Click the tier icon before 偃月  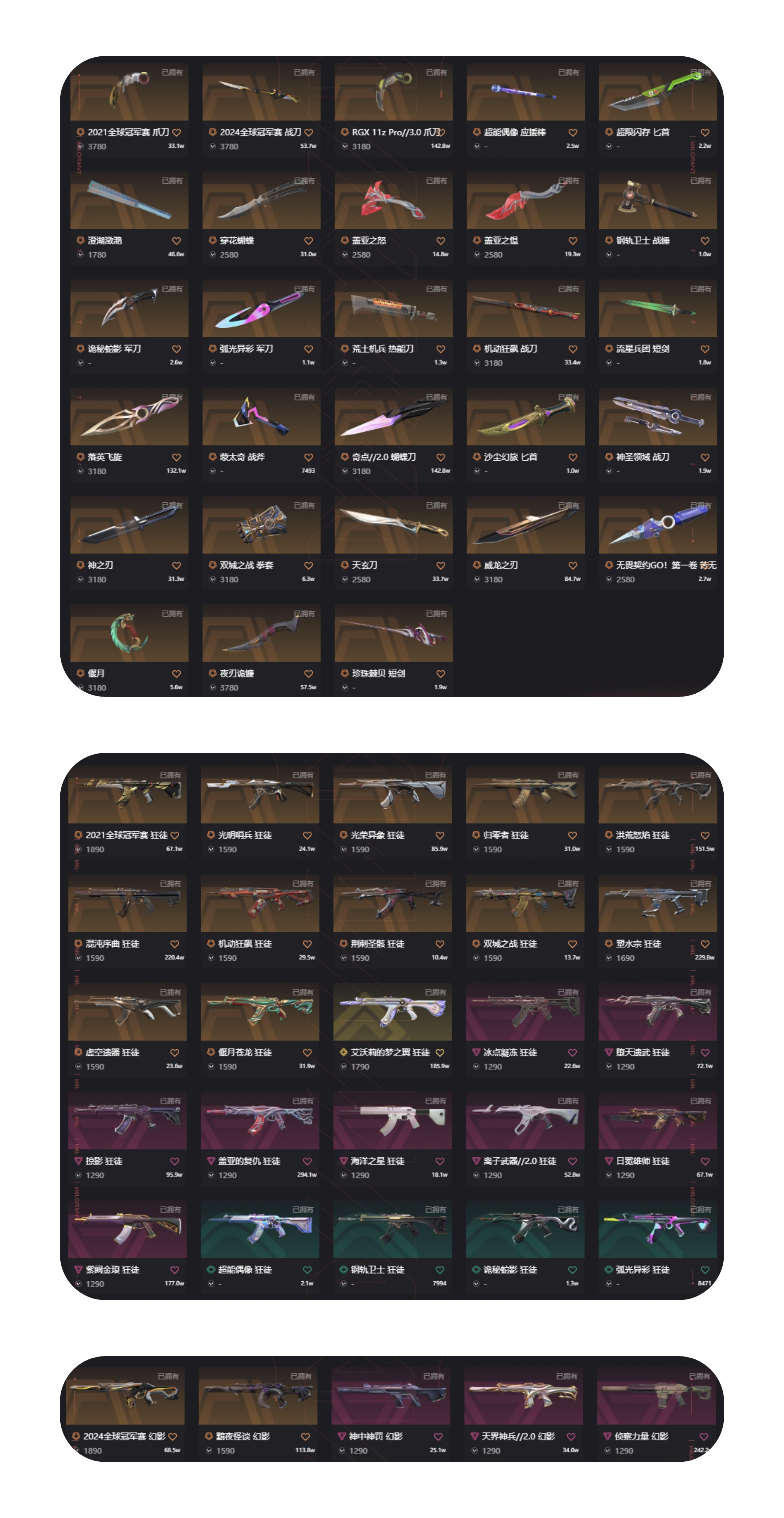[x=80, y=674]
